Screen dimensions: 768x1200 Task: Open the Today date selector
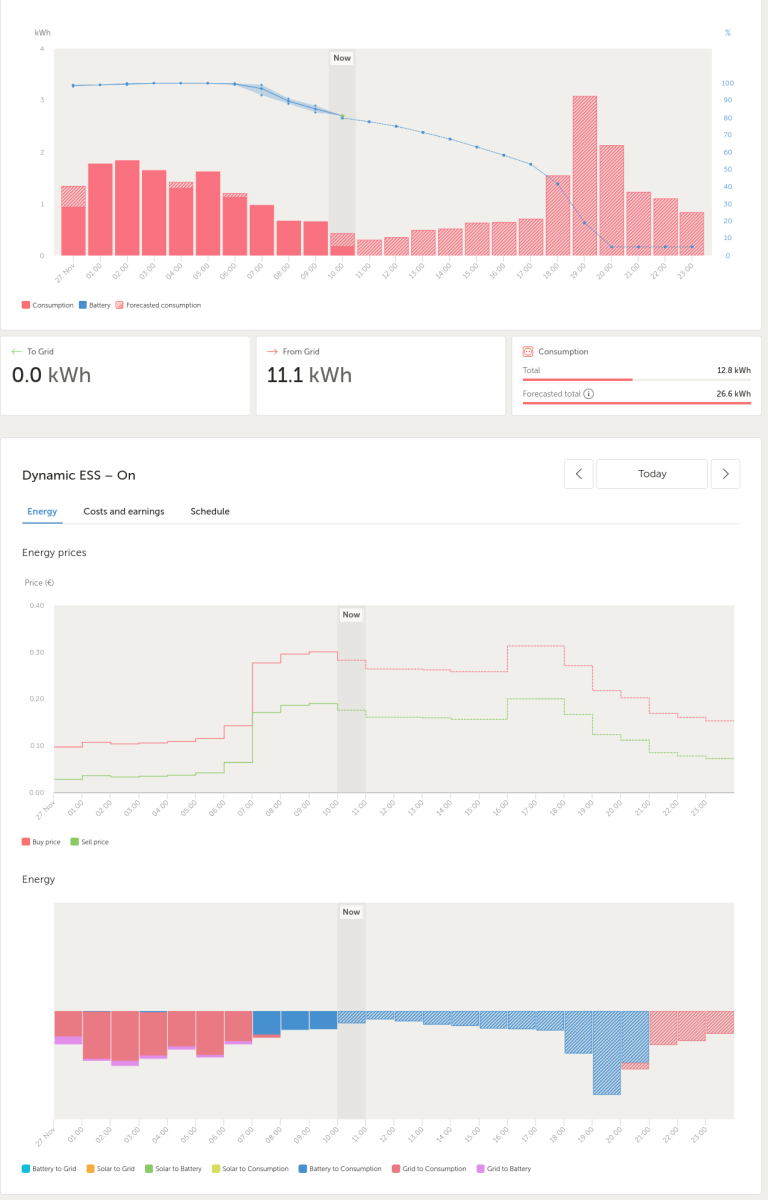(652, 474)
